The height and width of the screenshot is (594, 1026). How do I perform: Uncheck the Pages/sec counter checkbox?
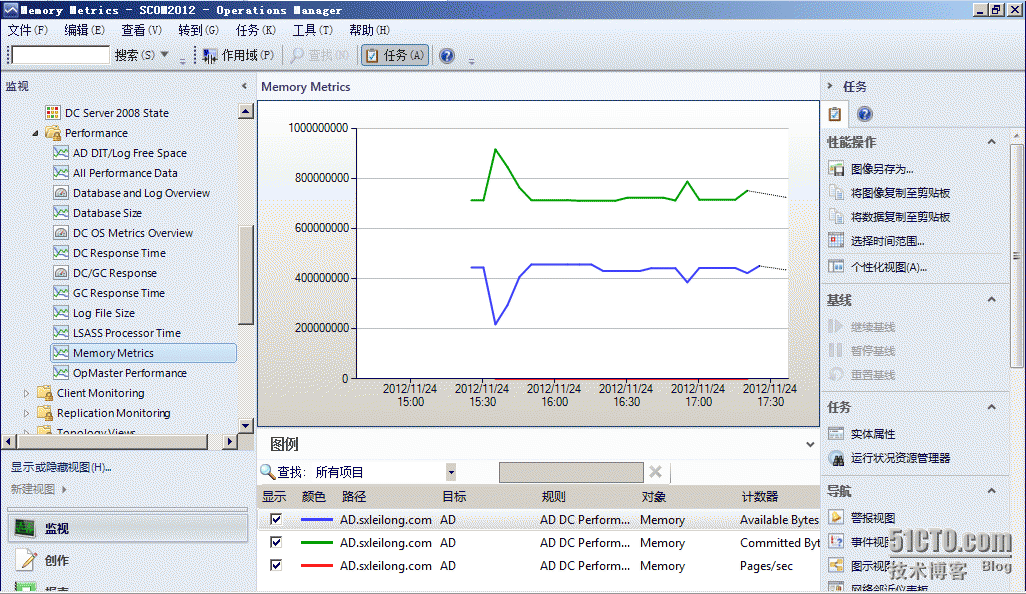[276, 565]
